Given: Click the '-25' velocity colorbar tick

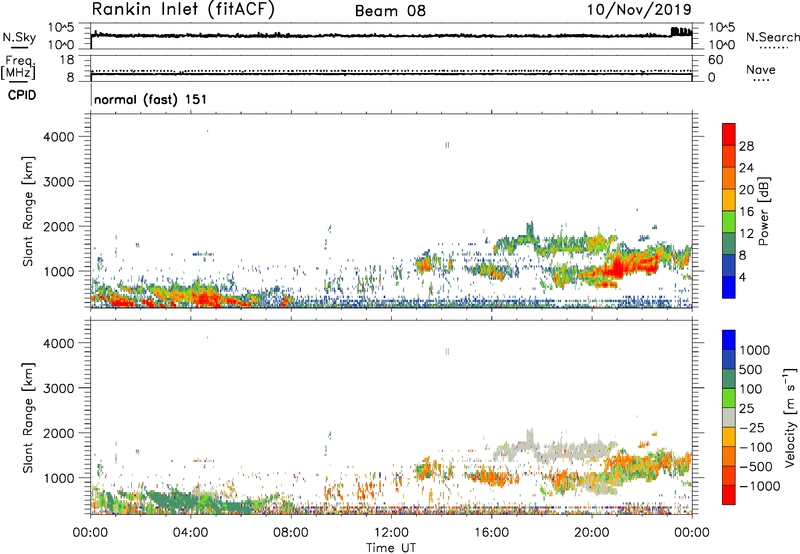Looking at the screenshot, I should 751,427.
